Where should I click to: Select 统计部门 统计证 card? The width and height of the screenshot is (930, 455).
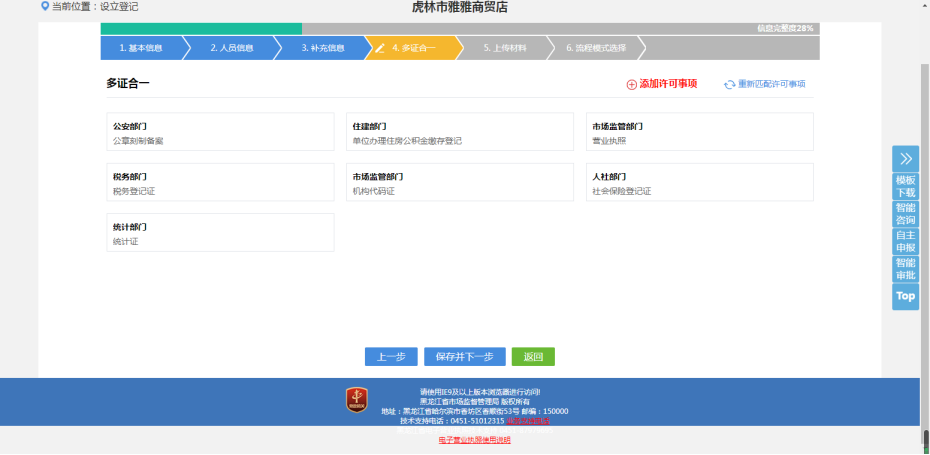click(x=220, y=233)
